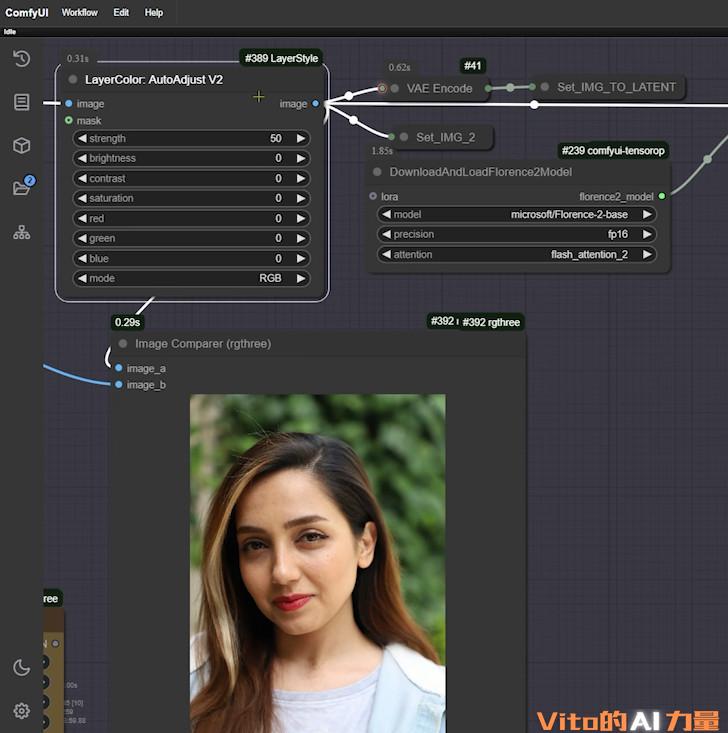Viewport: 728px width, 733px height.
Task: Click AutoAdjust image output socket
Action: [x=316, y=103]
